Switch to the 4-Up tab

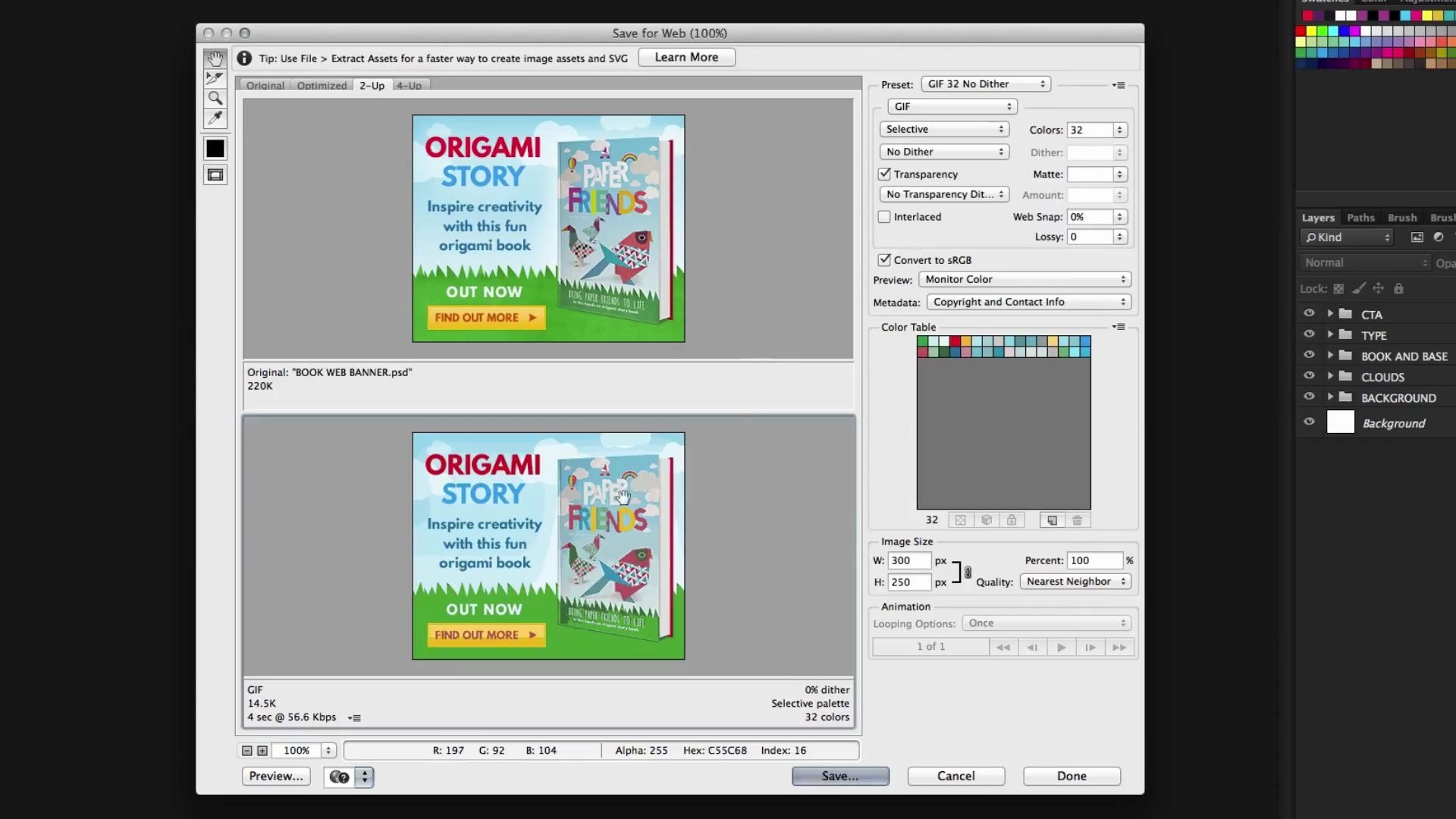(x=409, y=86)
